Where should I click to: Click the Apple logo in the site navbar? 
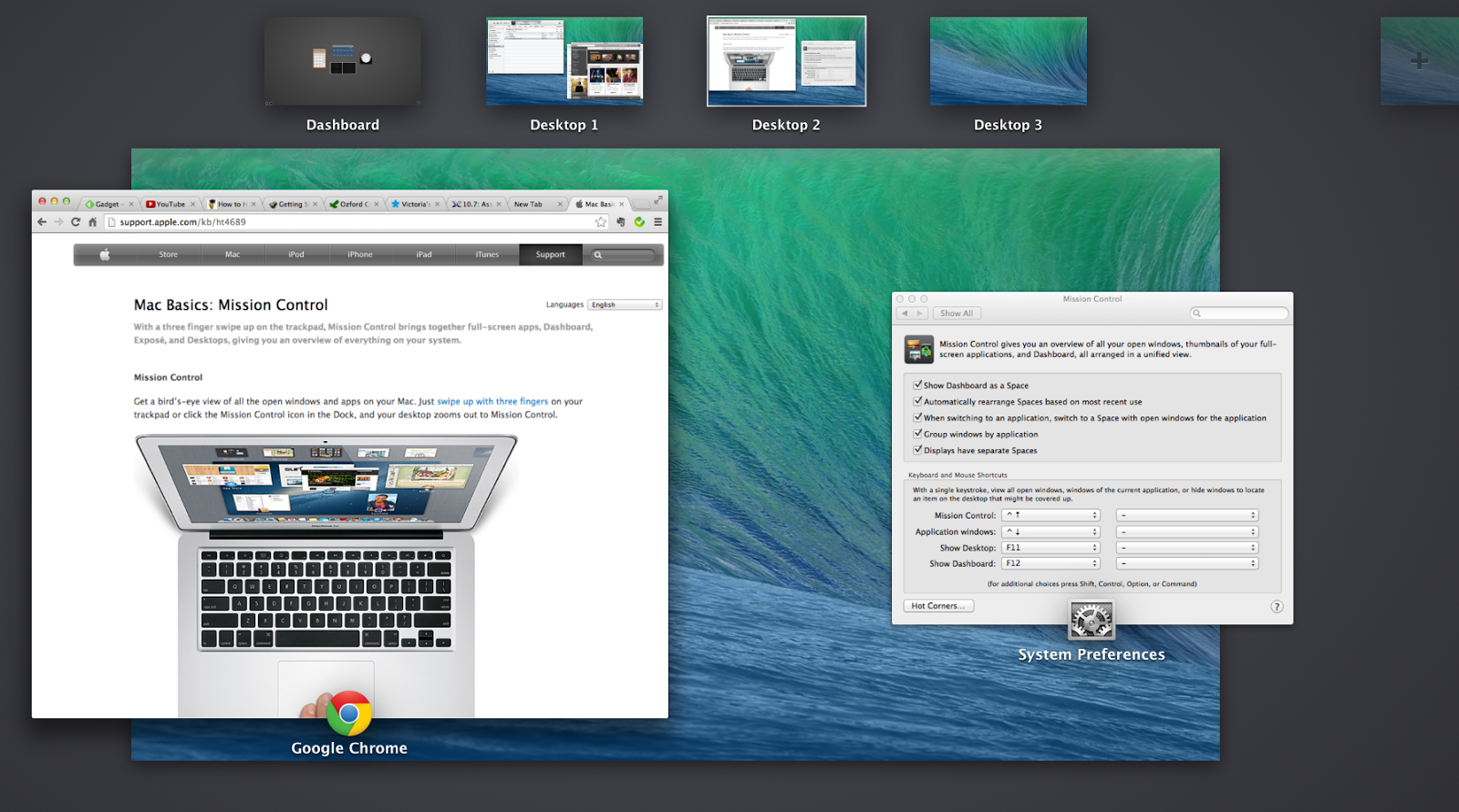[105, 254]
